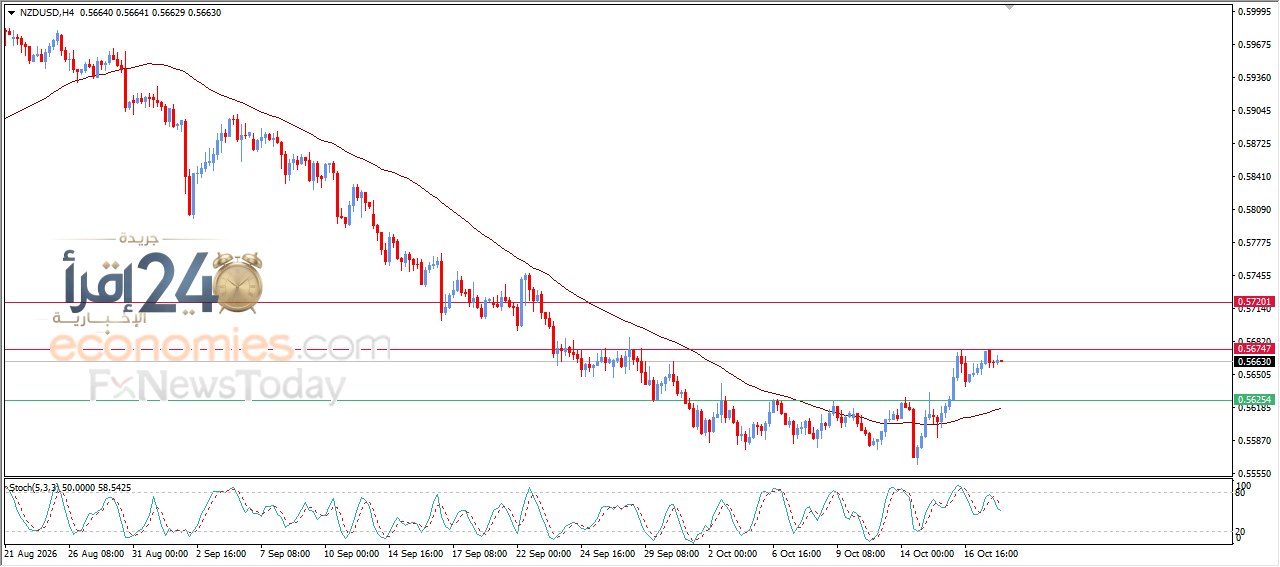Click price axis value 0.57455
The width and height of the screenshot is (1280, 567).
click(1254, 276)
